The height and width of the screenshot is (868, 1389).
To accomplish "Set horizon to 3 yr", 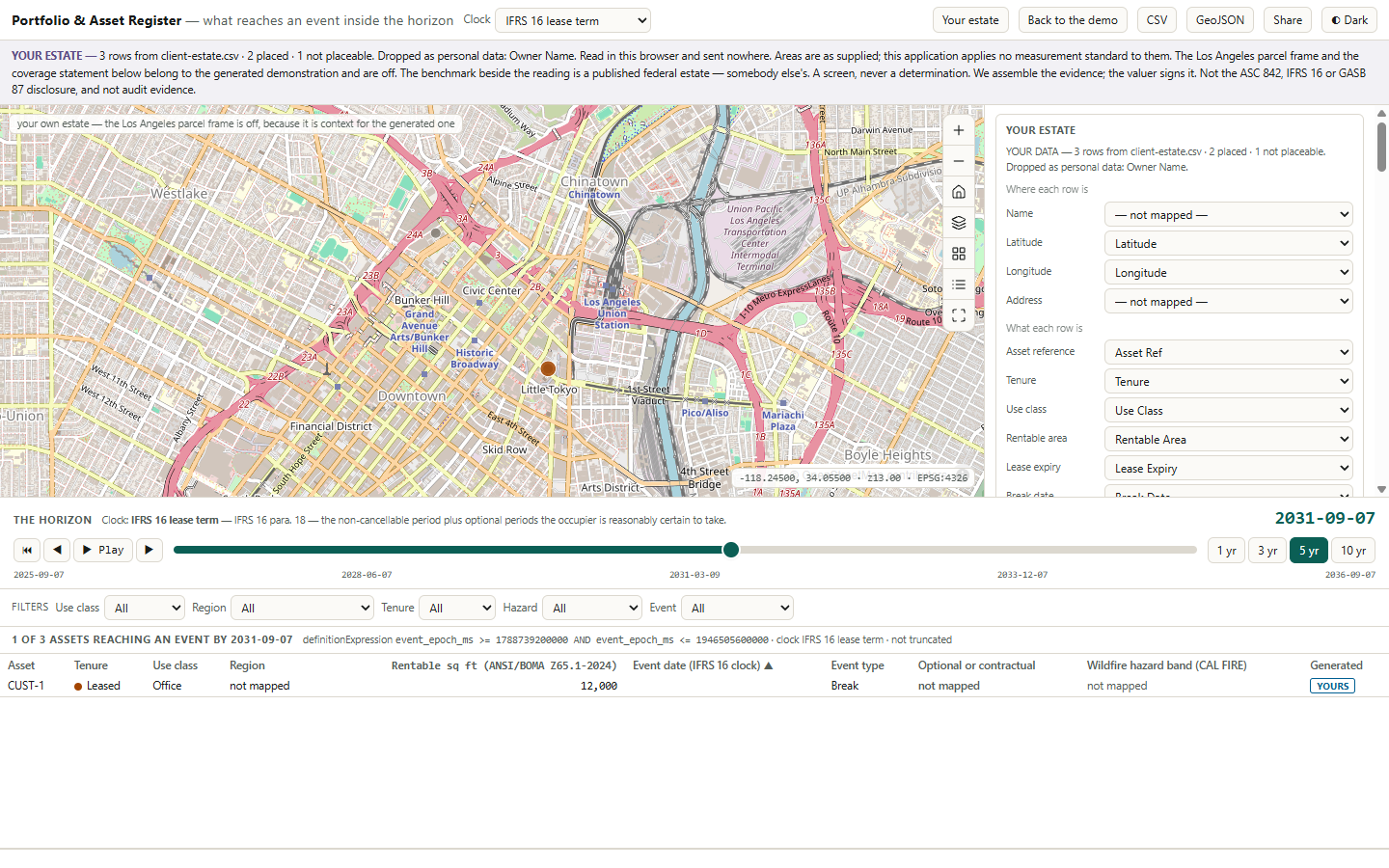I will pyautogui.click(x=1267, y=551).
